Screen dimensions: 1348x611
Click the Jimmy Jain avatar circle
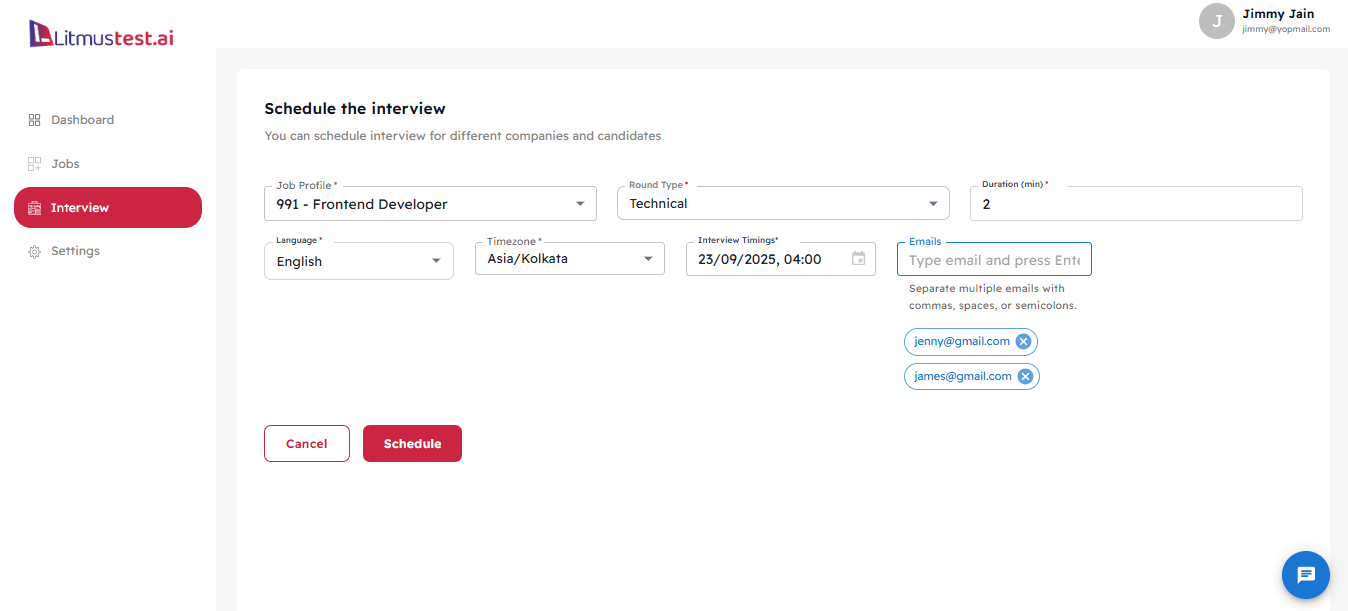1216,21
